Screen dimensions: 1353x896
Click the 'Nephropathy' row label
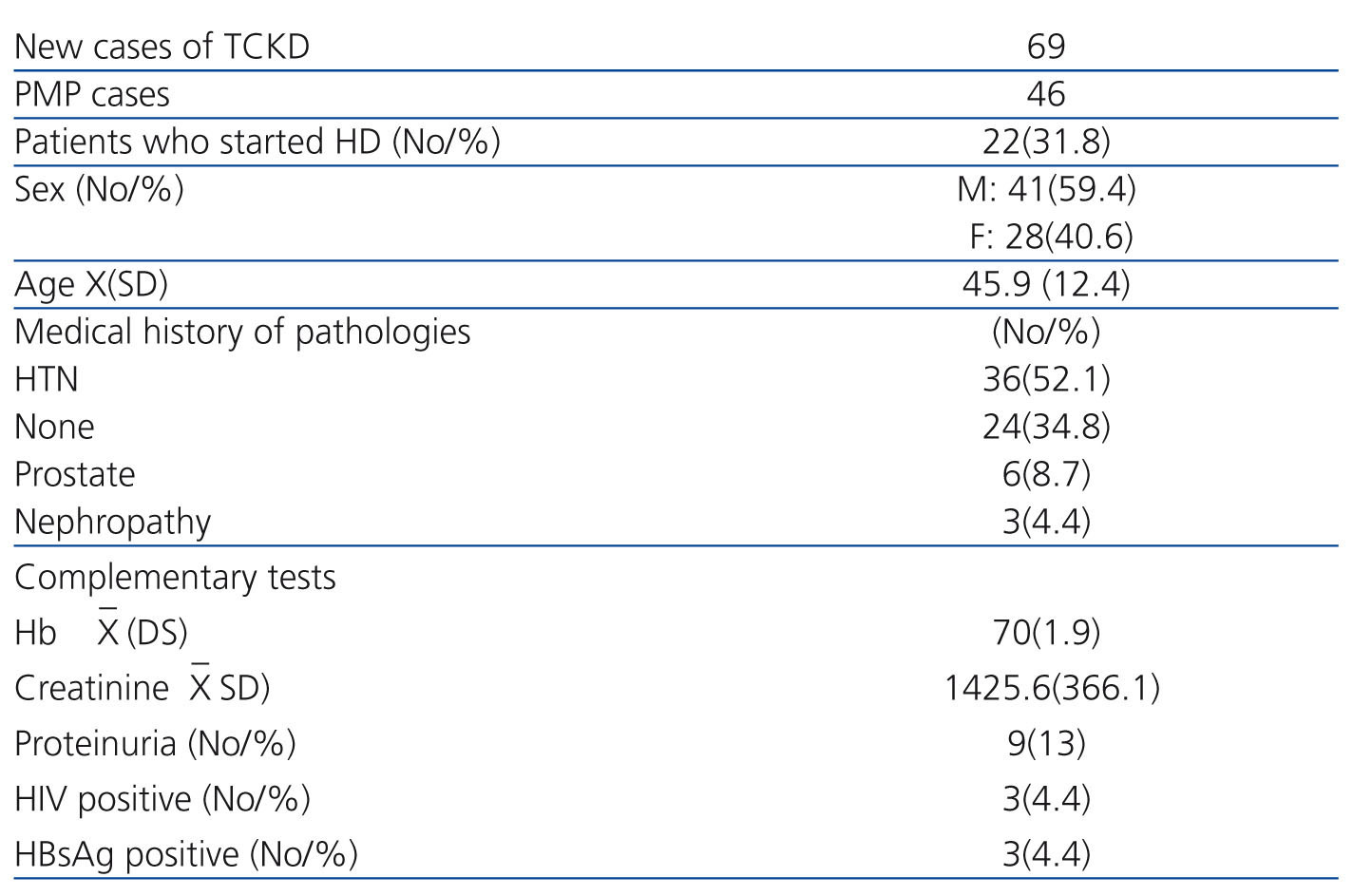pos(112,522)
